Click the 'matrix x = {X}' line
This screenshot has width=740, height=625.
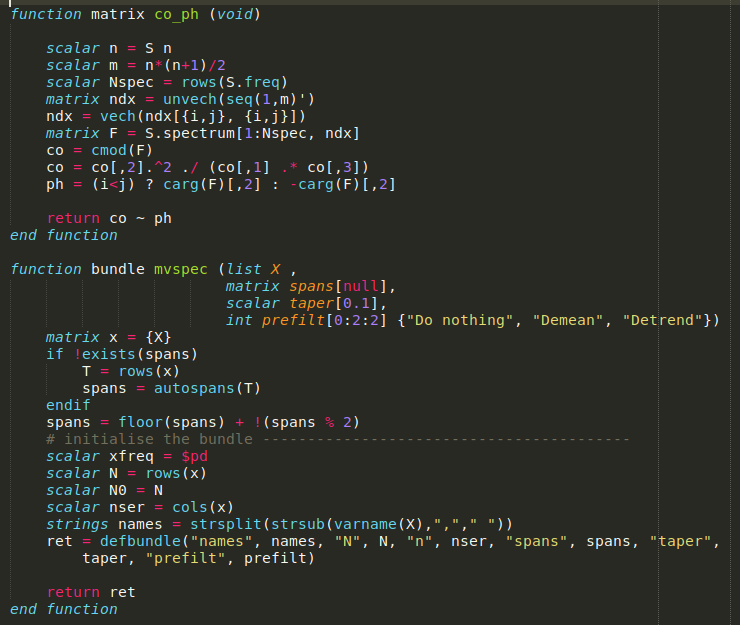[x=109, y=337]
